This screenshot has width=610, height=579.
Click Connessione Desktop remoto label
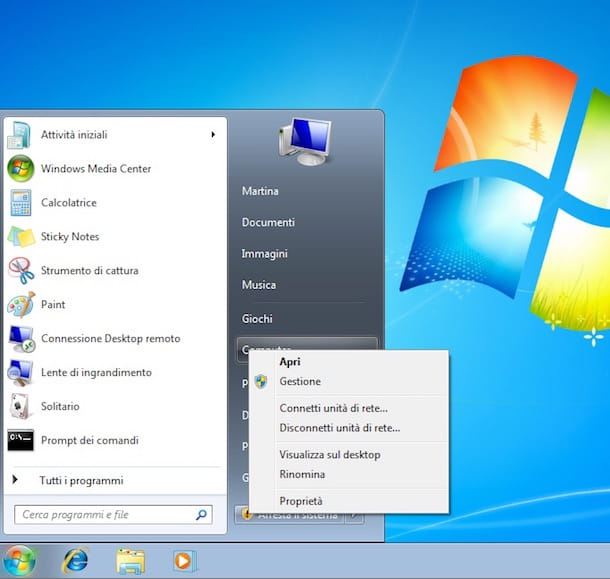click(111, 339)
